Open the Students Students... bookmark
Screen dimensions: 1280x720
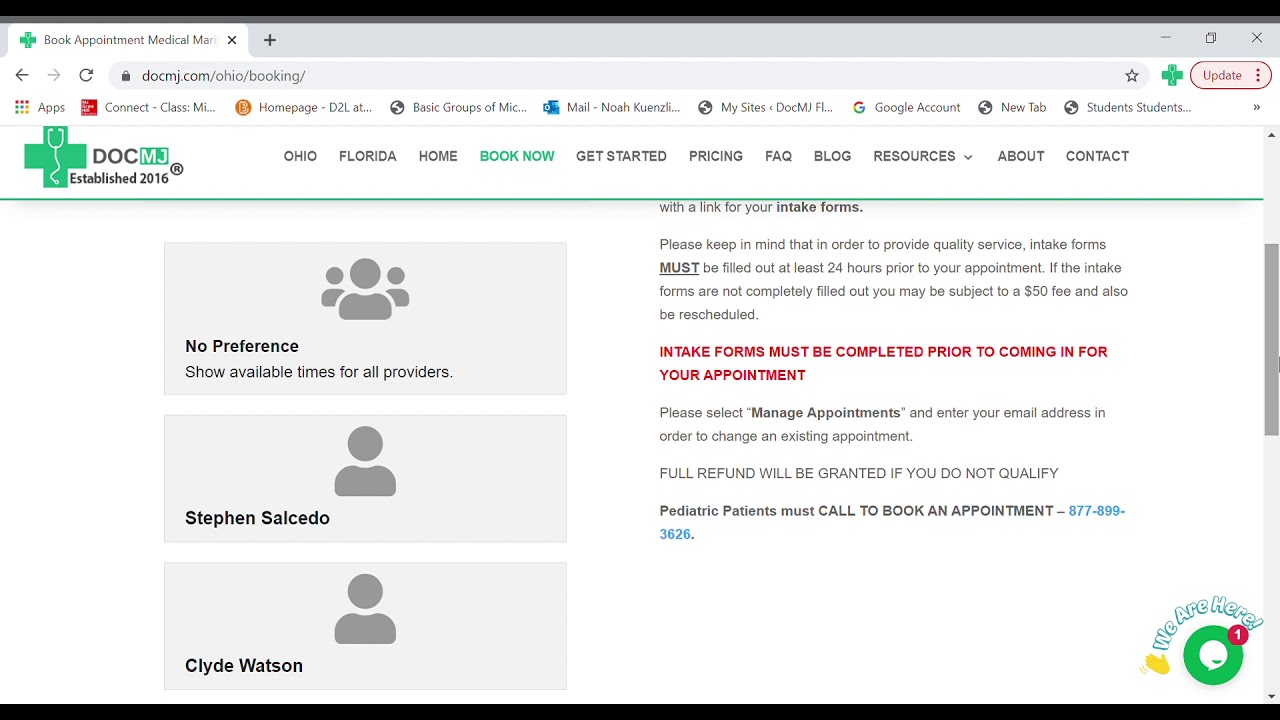coord(1127,107)
